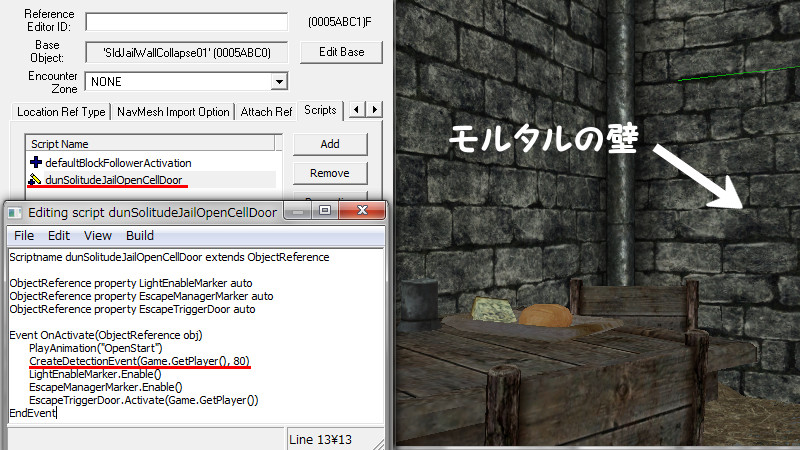
Task: Click the (0005ABC1)F form ID text
Action: point(340,22)
